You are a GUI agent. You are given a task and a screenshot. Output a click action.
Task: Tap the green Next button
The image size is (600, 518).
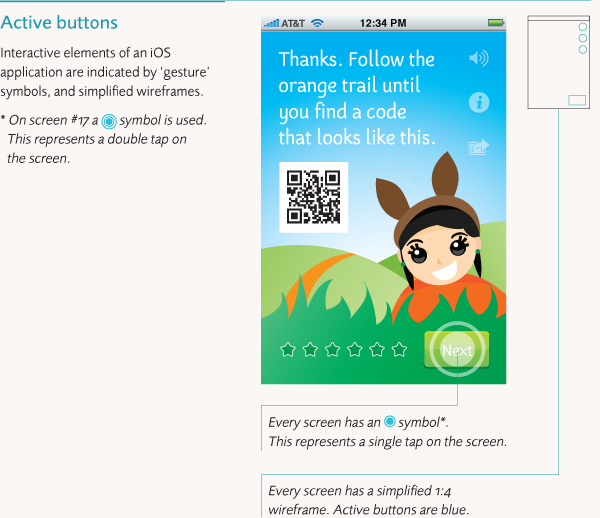(457, 350)
